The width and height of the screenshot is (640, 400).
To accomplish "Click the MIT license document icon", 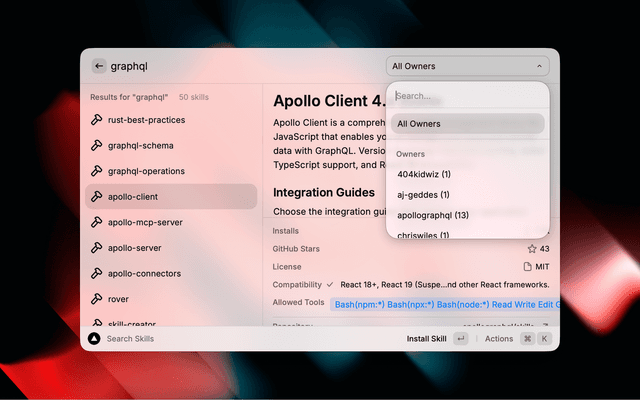I will (x=528, y=267).
